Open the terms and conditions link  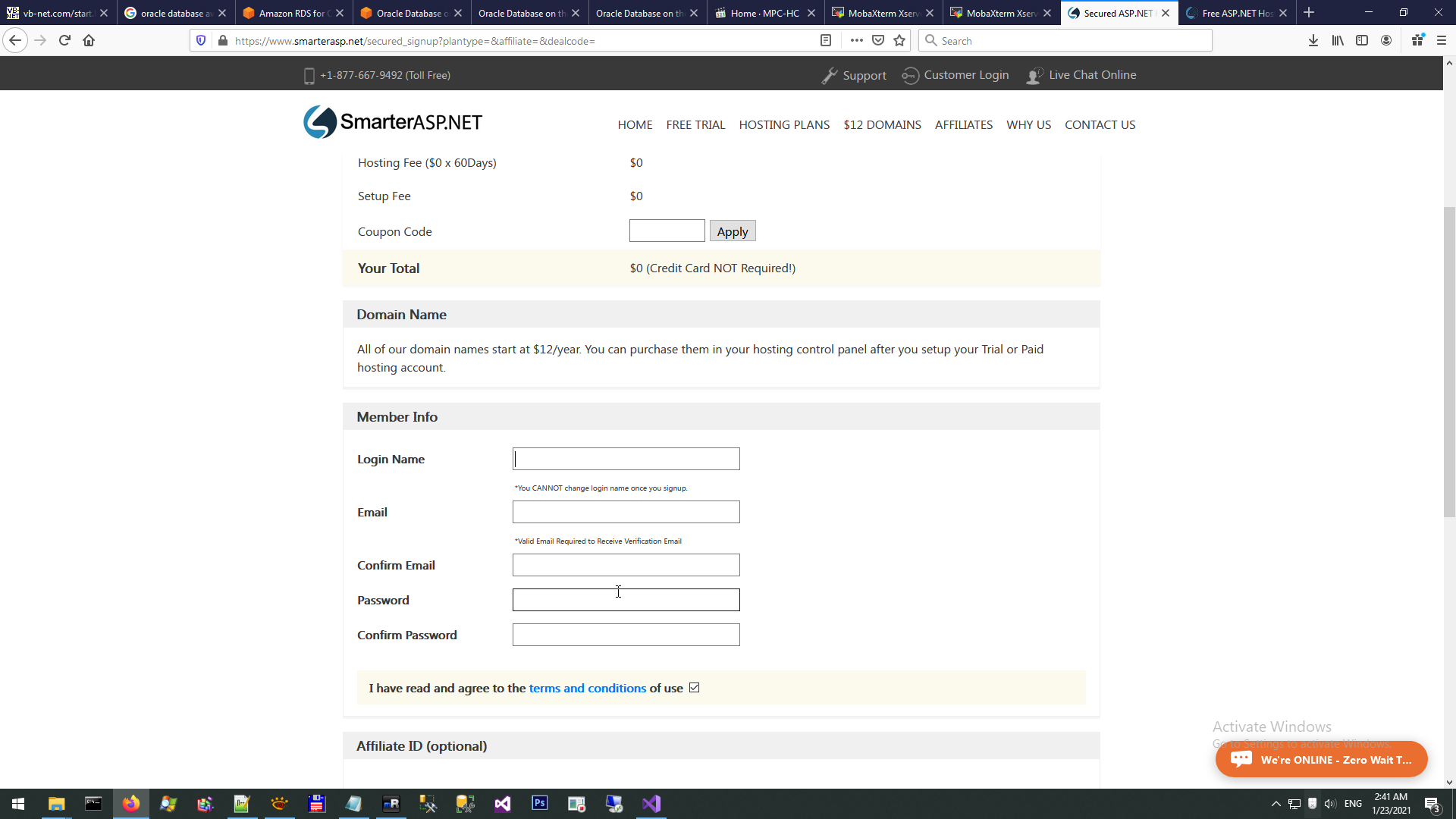click(587, 689)
